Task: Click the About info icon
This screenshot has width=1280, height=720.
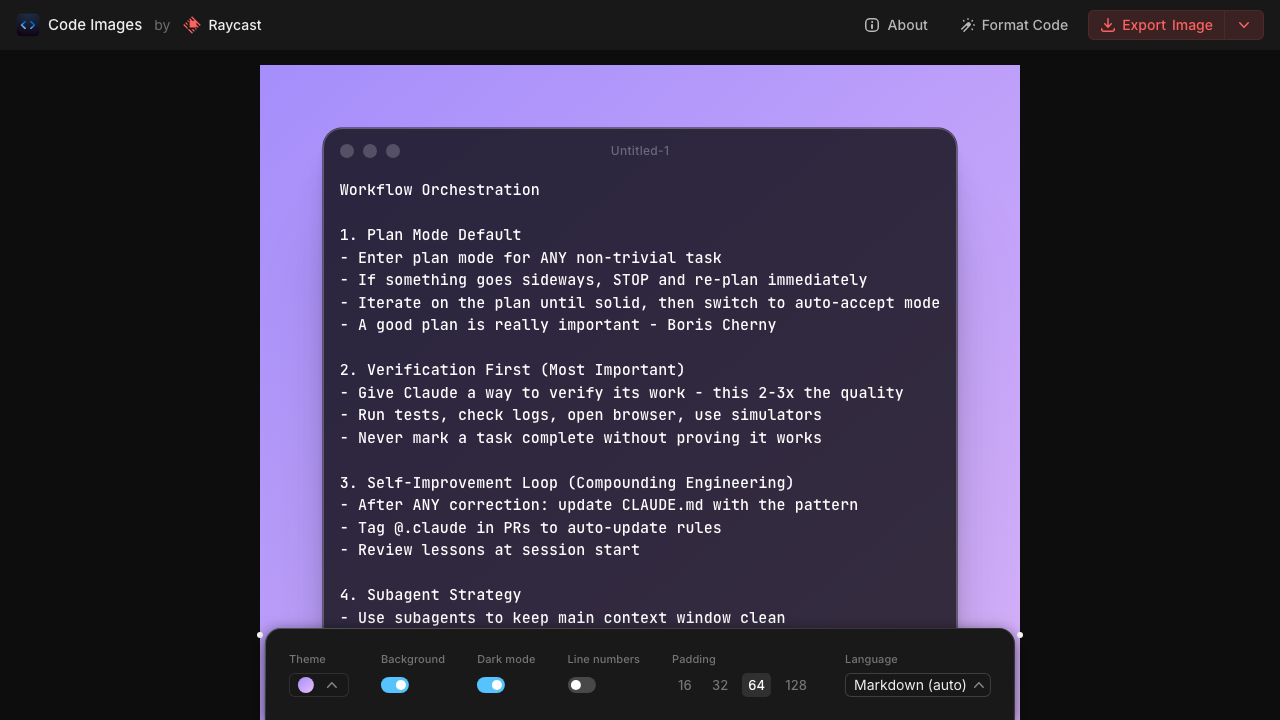Action: point(872,25)
